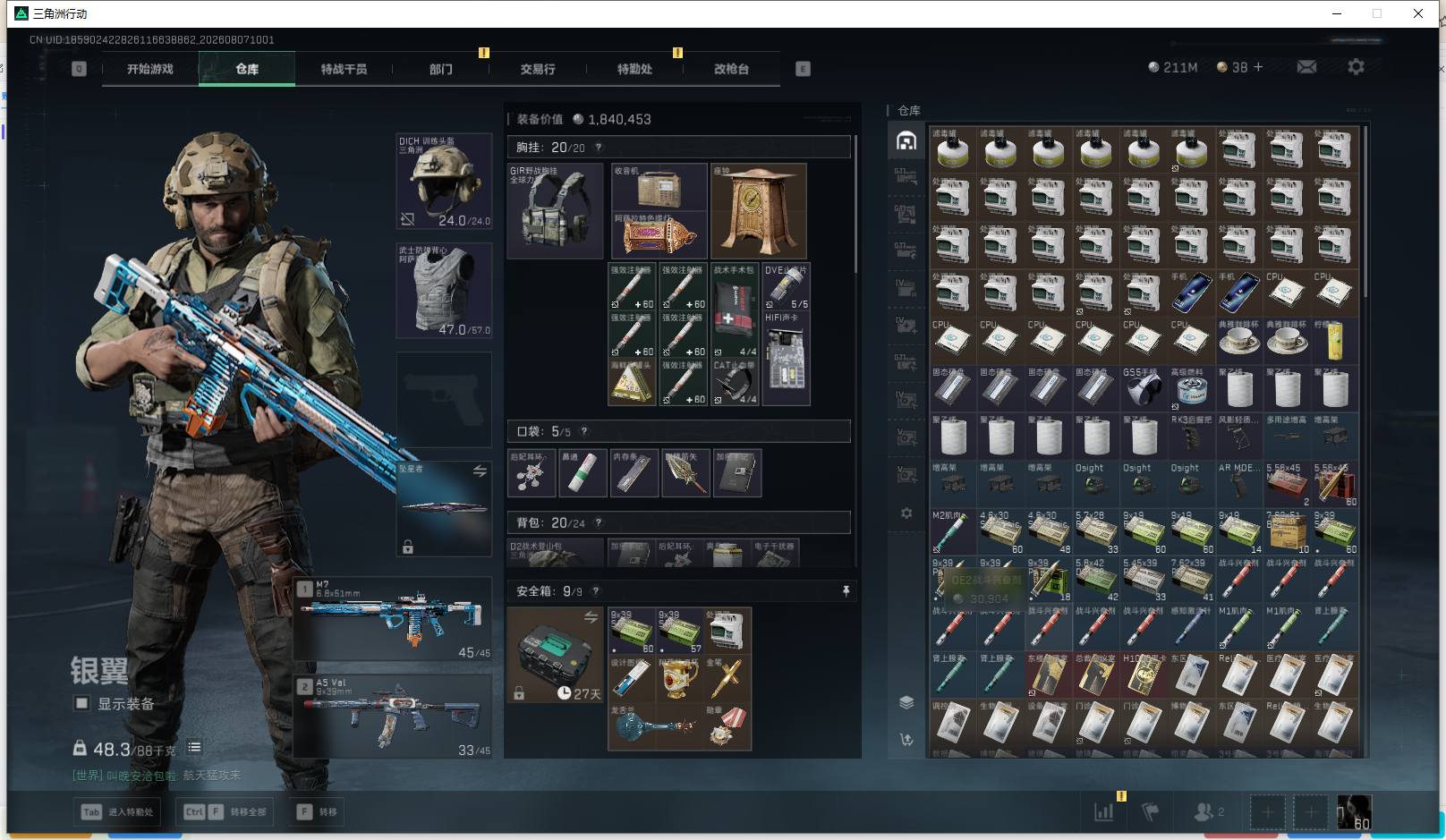Image resolution: width=1446 pixels, height=840 pixels.
Task: Select the 7.62x39 ammo box
Action: pyautogui.click(x=1191, y=580)
